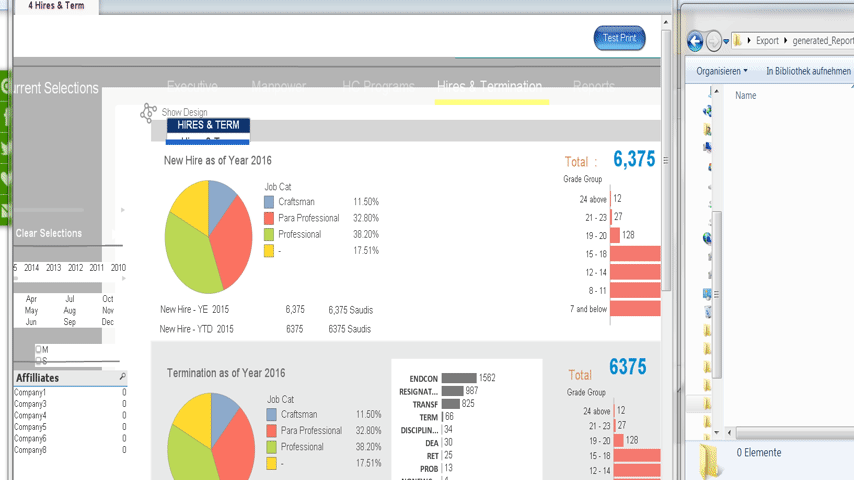The width and height of the screenshot is (854, 480).
Task: Click the TRANSF bar showing 825
Action: pyautogui.click(x=450, y=404)
